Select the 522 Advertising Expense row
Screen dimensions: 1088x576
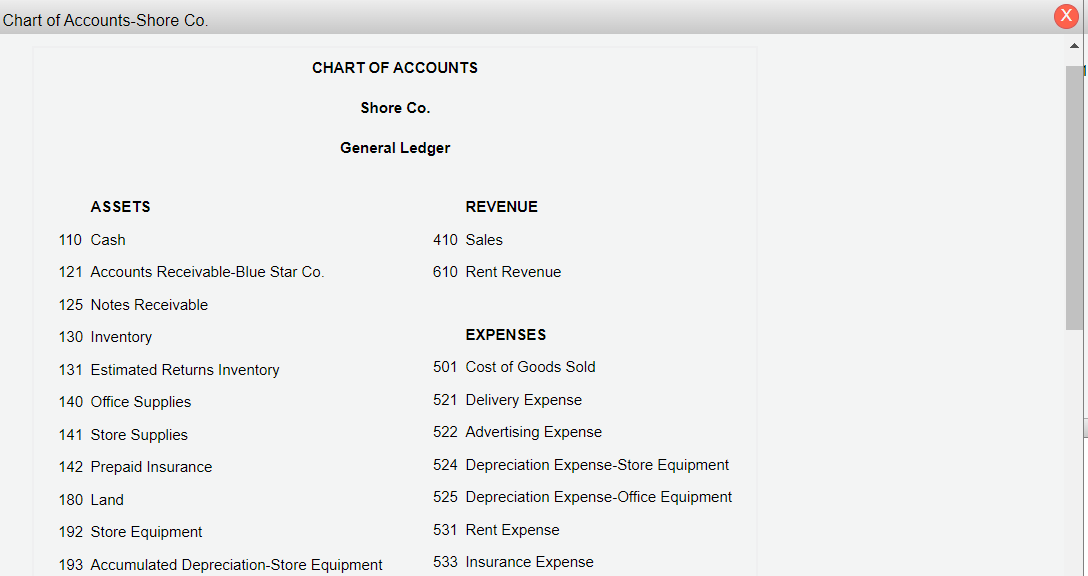pos(518,432)
